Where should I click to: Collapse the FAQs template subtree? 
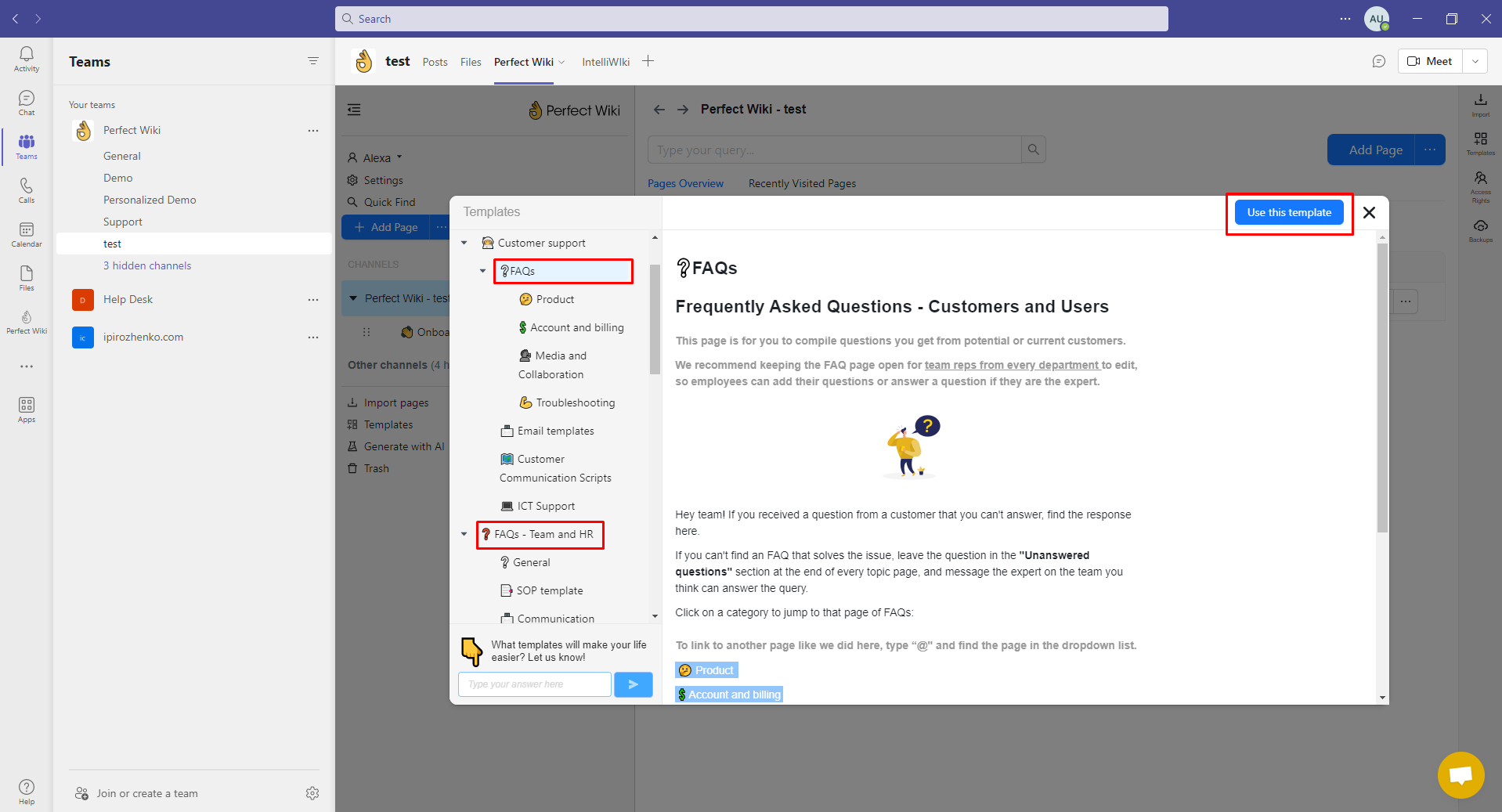point(483,271)
